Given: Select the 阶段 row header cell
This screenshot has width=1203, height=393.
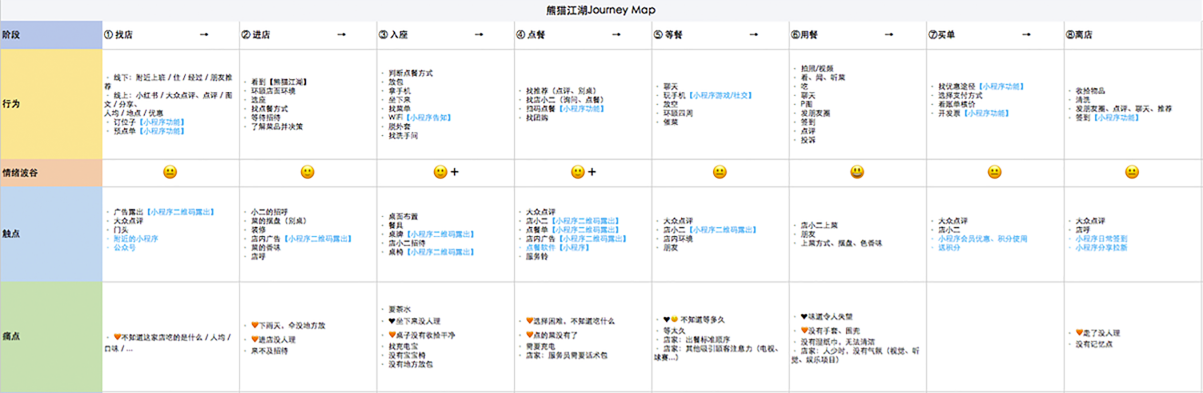Looking at the screenshot, I should (x=51, y=34).
